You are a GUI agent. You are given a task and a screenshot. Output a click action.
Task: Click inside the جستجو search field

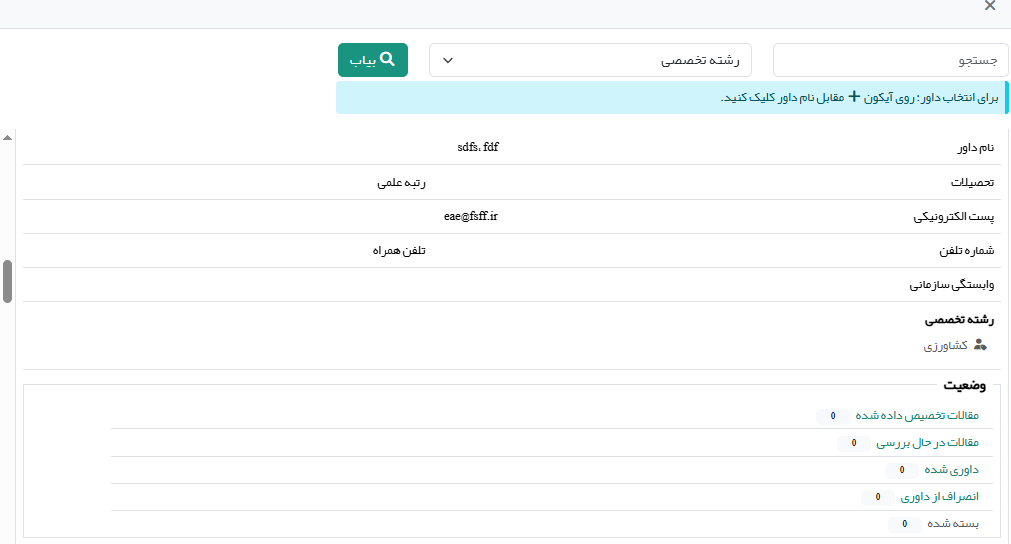click(889, 60)
